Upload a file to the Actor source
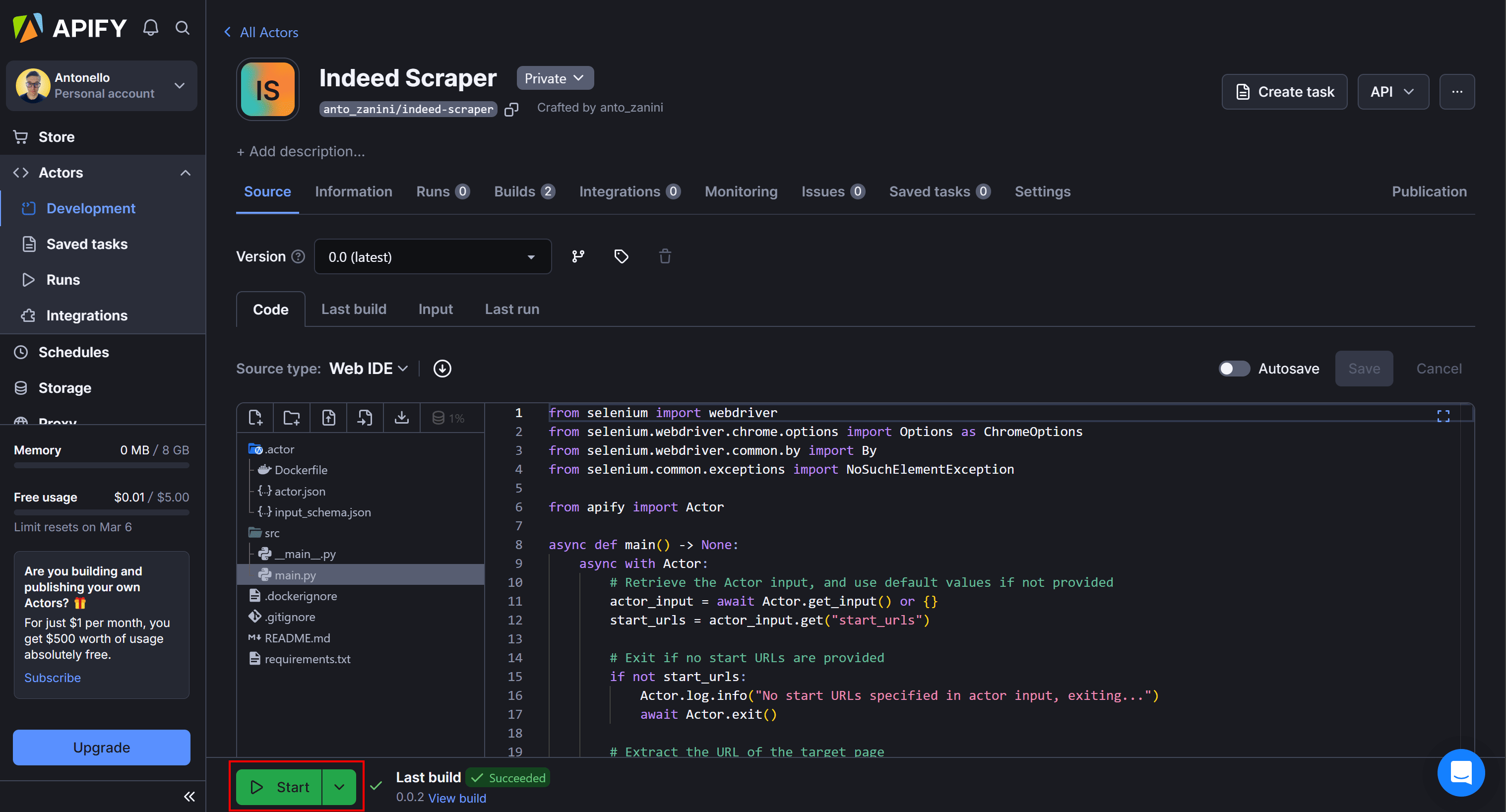This screenshot has width=1506, height=812. pyautogui.click(x=328, y=417)
